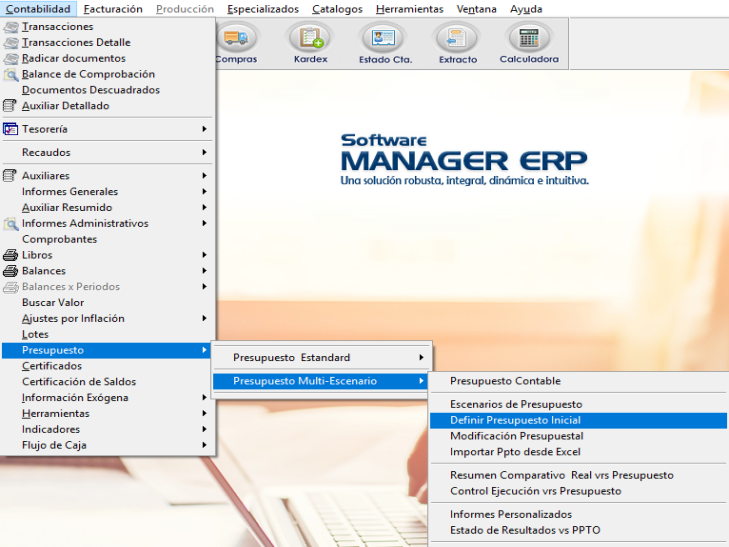Screen dimensions: 729x547
Task: Click the Transacciones menu icon
Action: [x=11, y=27]
